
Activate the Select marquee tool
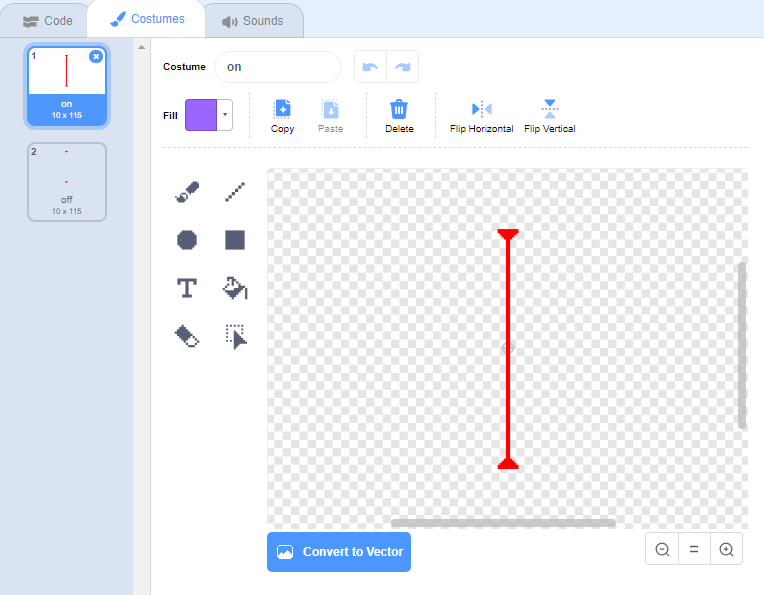235,336
